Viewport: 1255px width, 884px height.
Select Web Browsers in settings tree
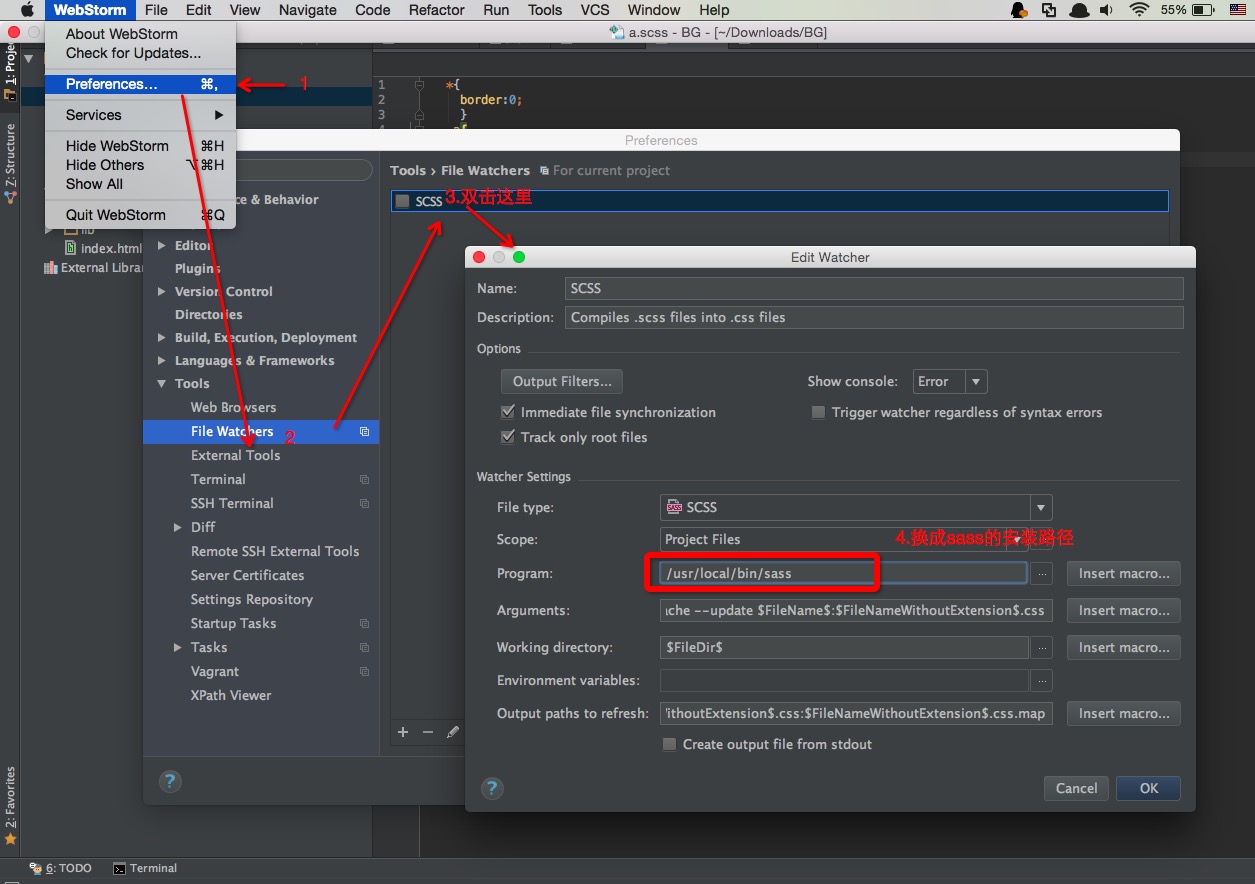coord(233,407)
